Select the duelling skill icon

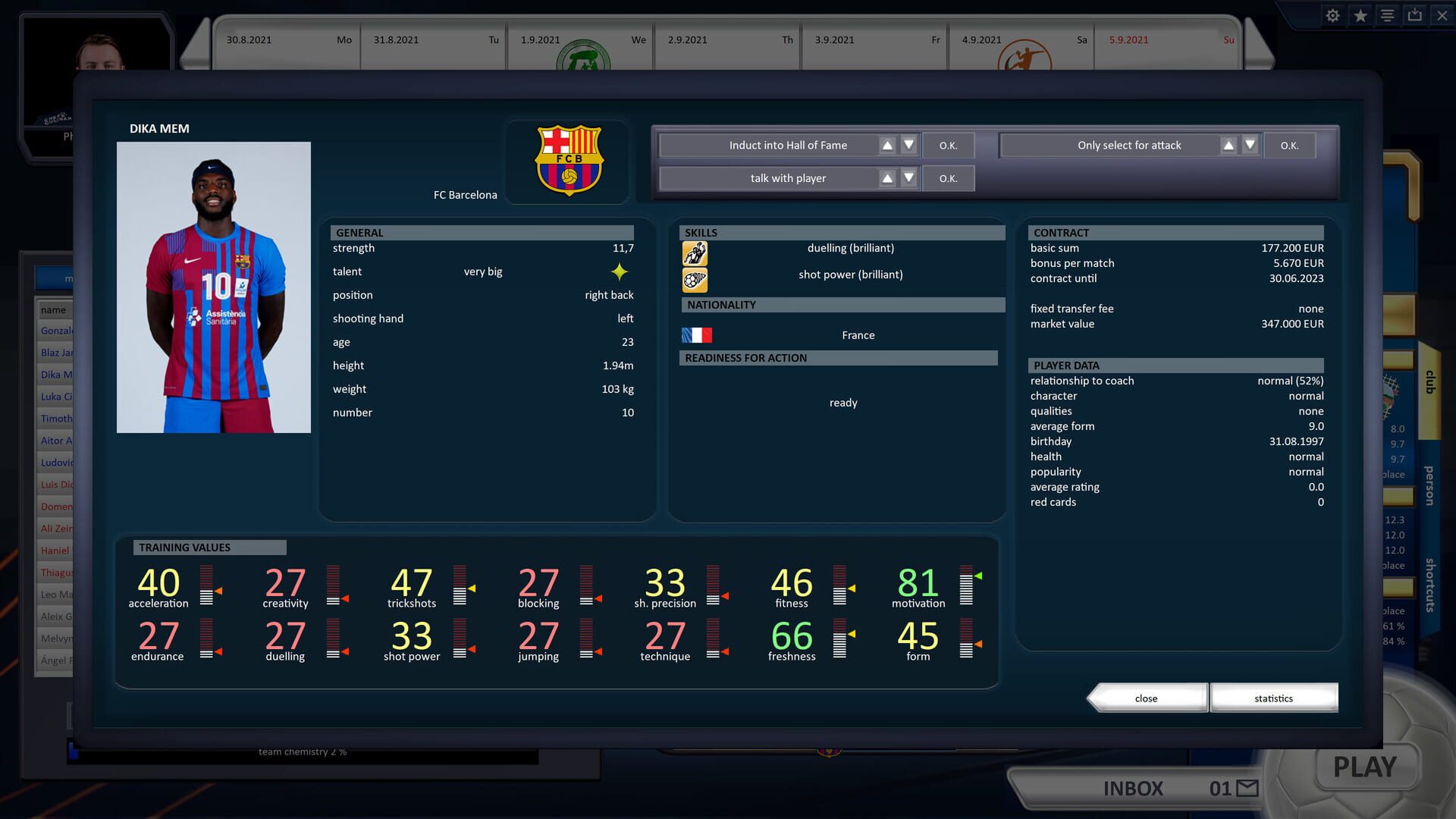click(x=694, y=253)
